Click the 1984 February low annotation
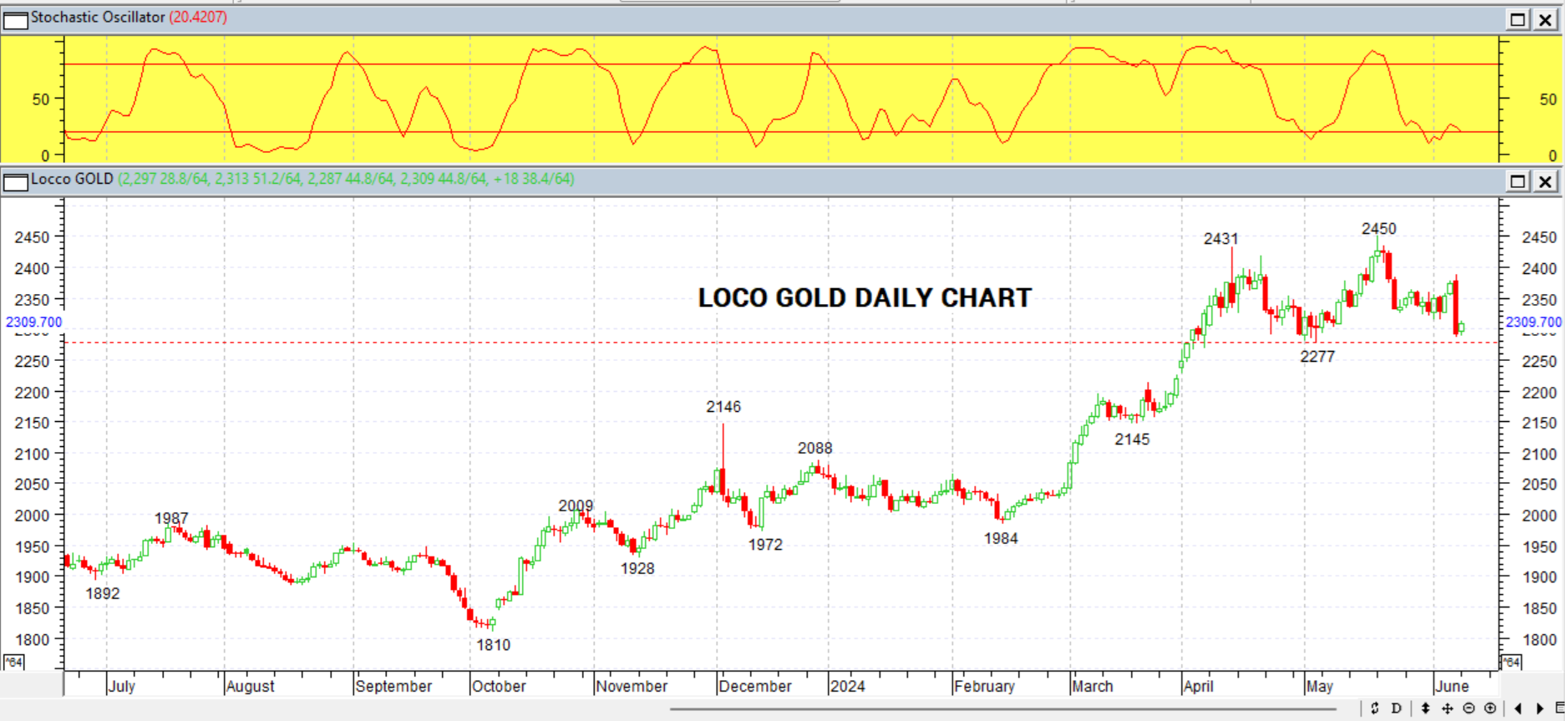1568x721 pixels. tap(1001, 539)
